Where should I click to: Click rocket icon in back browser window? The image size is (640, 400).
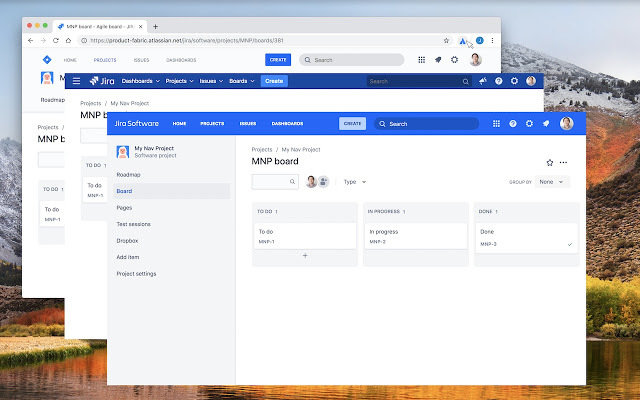[438, 60]
